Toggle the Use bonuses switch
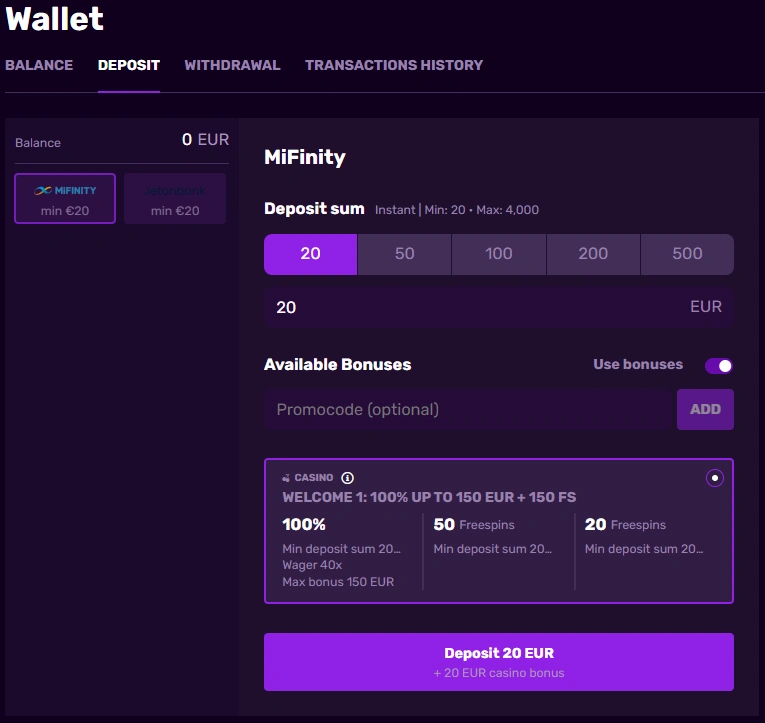 [x=718, y=365]
